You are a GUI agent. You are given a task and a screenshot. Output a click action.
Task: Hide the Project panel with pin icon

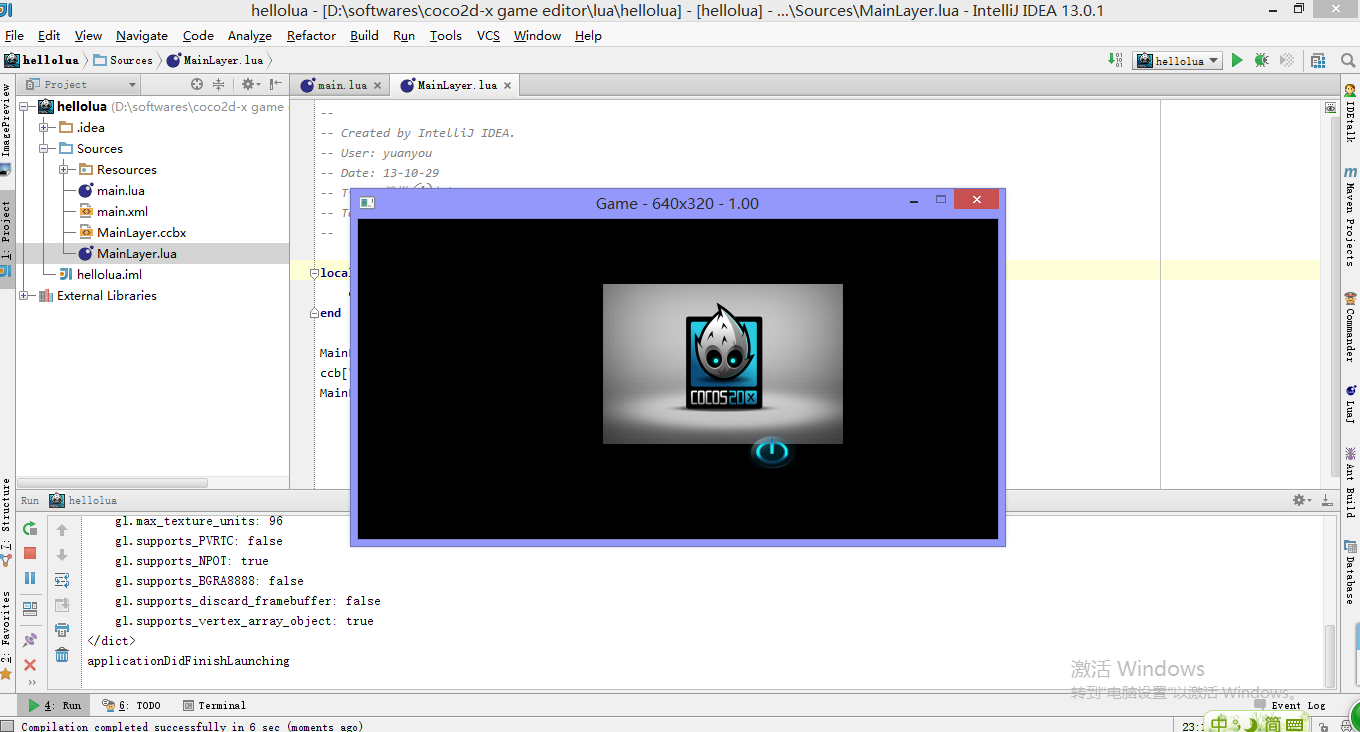(276, 85)
